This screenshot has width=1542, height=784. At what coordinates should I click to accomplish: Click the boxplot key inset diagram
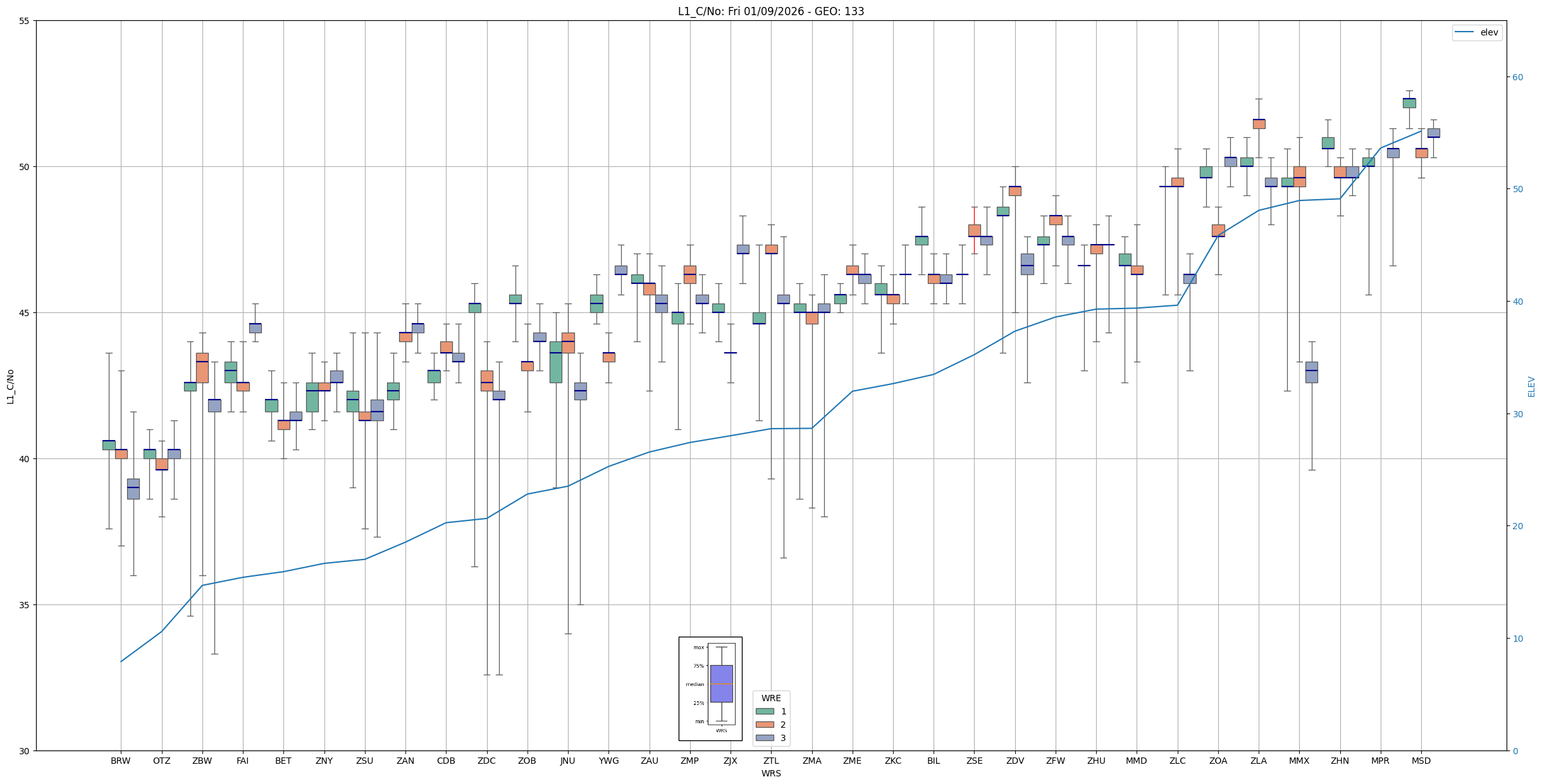coord(710,688)
